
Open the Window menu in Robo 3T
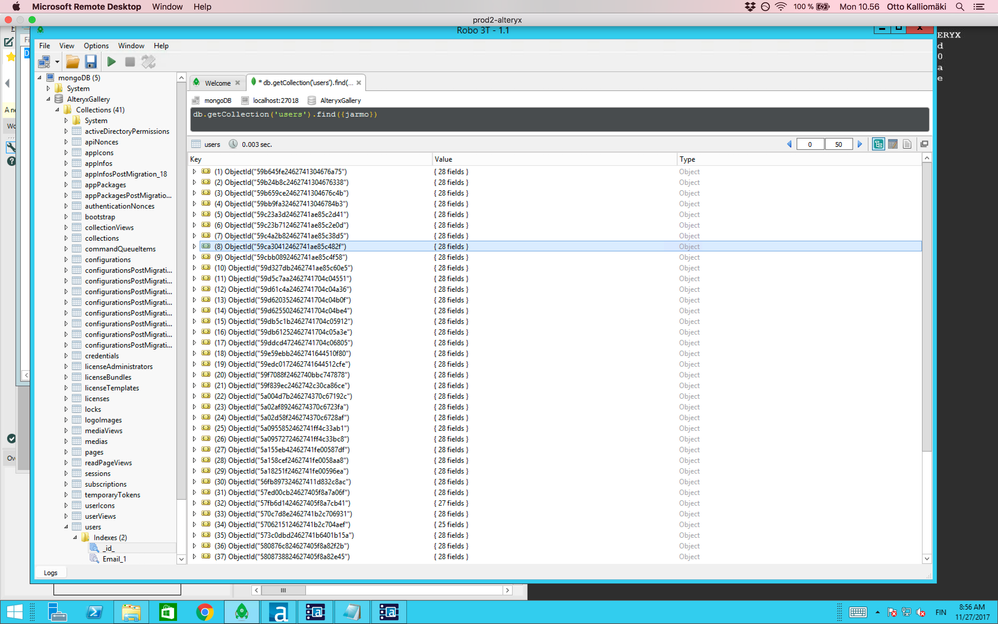point(131,46)
